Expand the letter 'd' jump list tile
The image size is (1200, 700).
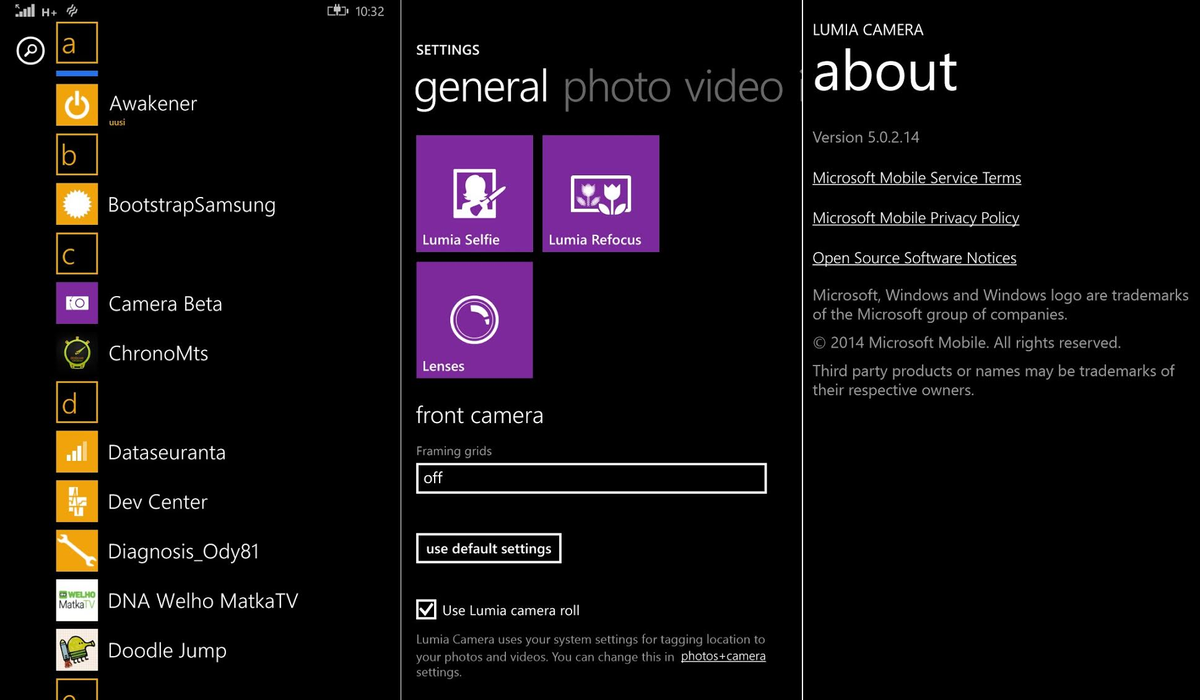coord(77,402)
